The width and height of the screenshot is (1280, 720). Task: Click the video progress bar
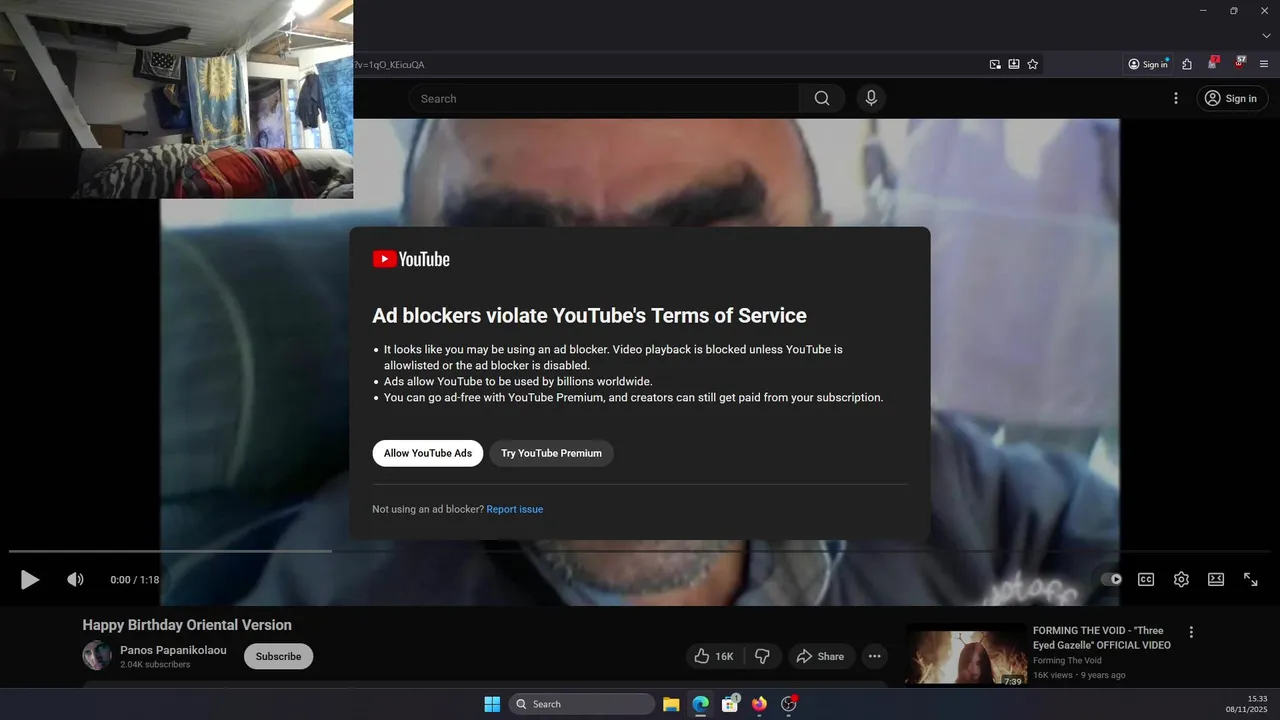640,551
